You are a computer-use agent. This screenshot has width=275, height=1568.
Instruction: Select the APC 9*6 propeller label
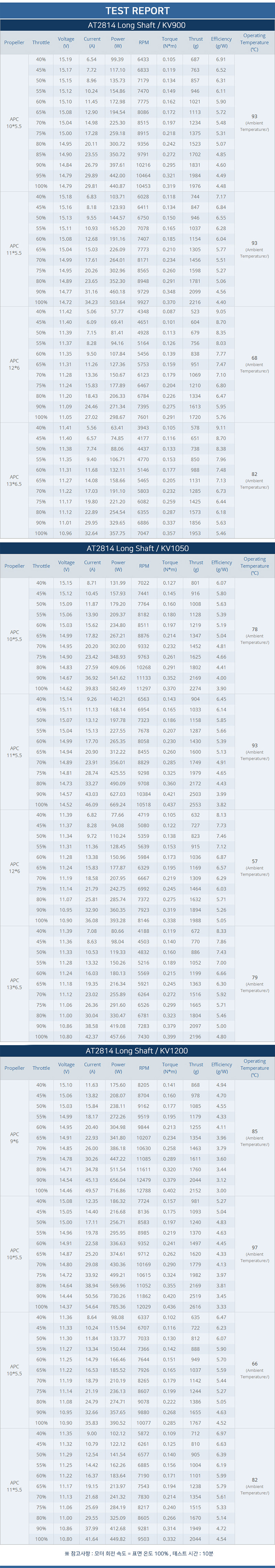14,1138
